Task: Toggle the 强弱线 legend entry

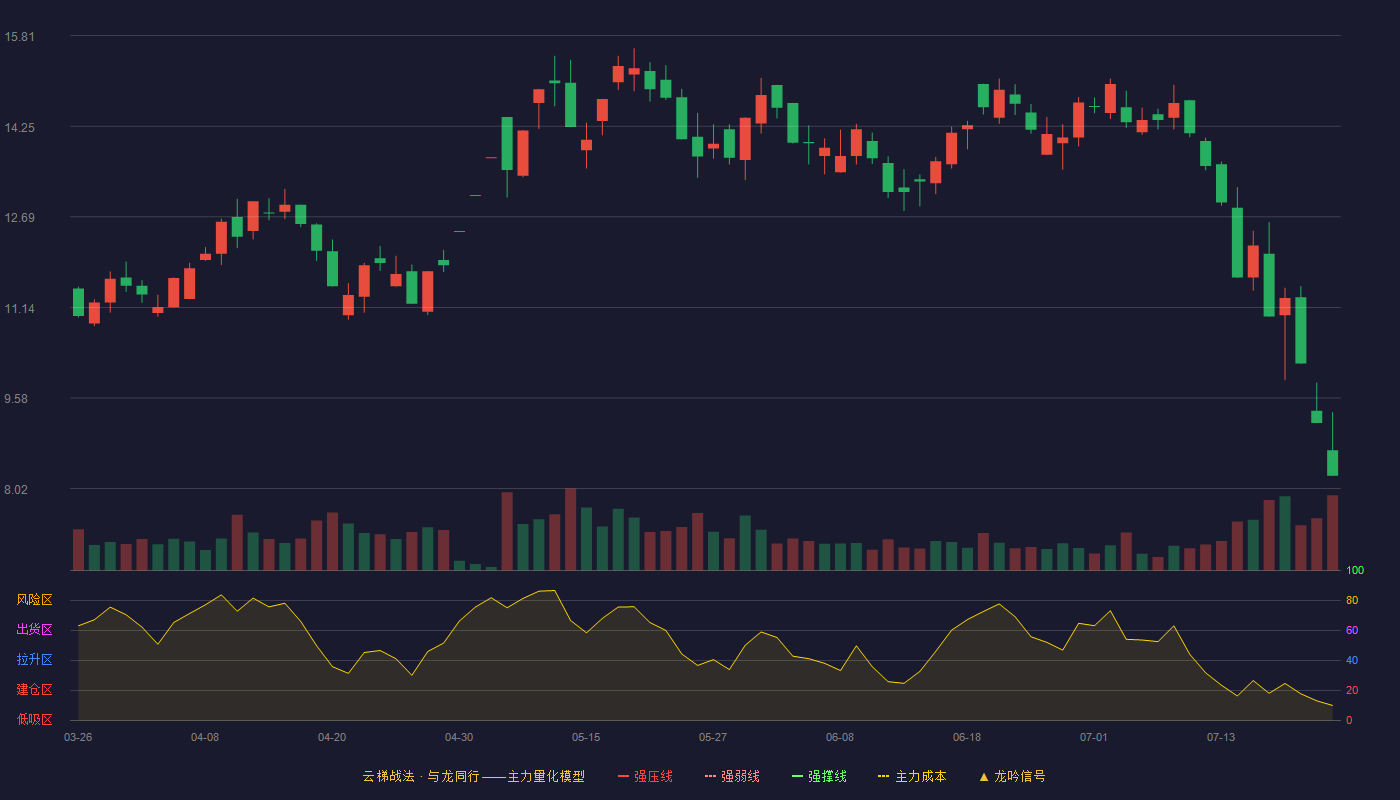Action: 732,776
